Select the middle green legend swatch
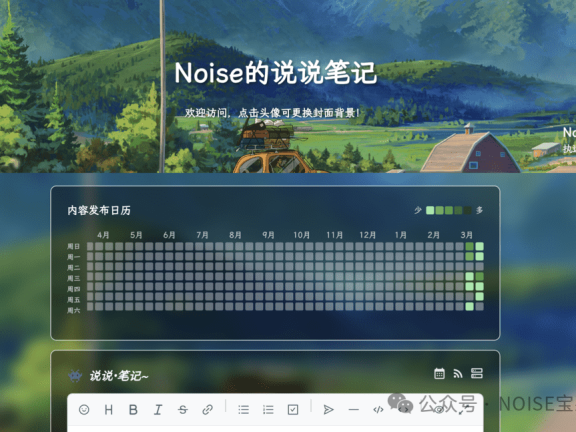This screenshot has width=576, height=432. tap(449, 210)
